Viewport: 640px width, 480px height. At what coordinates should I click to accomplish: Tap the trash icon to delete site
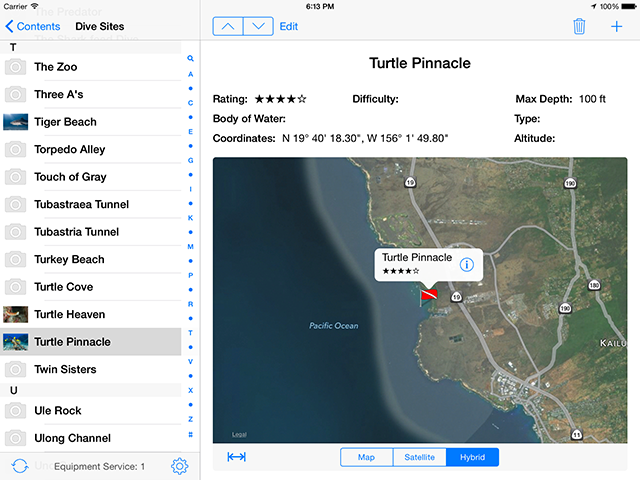[x=579, y=26]
